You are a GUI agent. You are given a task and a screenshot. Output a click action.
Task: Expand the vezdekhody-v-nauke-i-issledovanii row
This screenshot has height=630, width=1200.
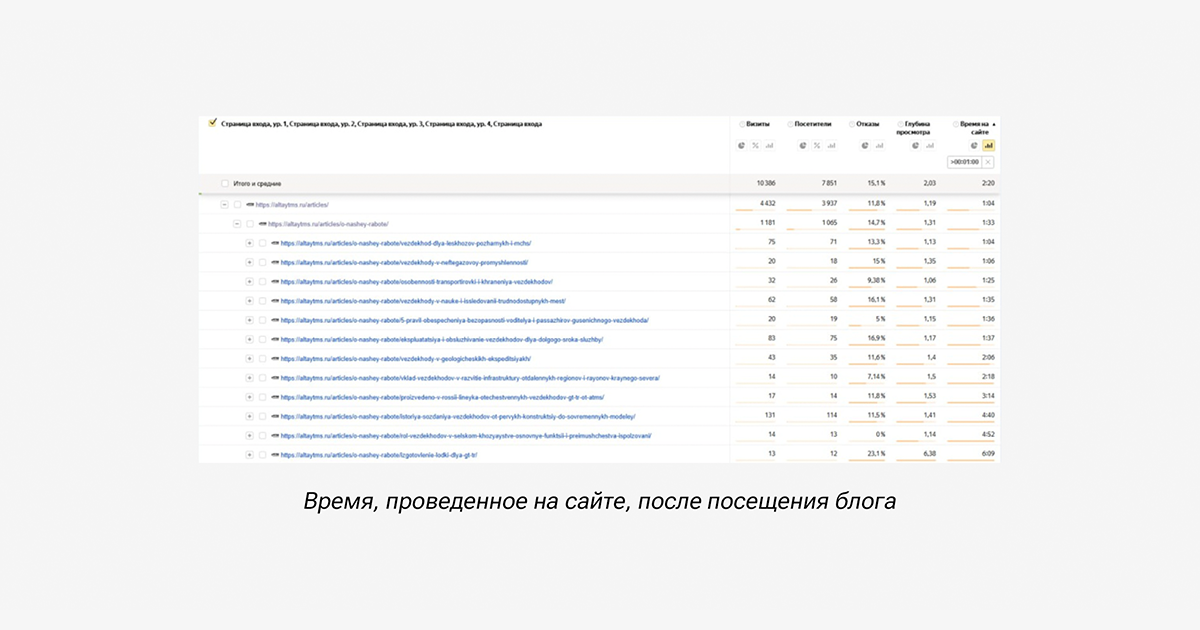(x=249, y=301)
